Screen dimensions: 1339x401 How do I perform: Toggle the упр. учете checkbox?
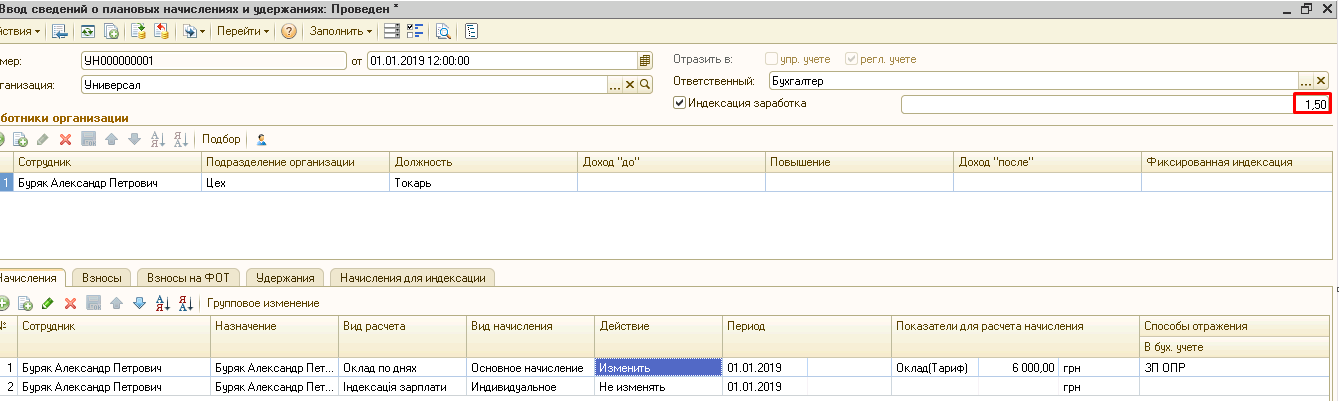coord(771,59)
